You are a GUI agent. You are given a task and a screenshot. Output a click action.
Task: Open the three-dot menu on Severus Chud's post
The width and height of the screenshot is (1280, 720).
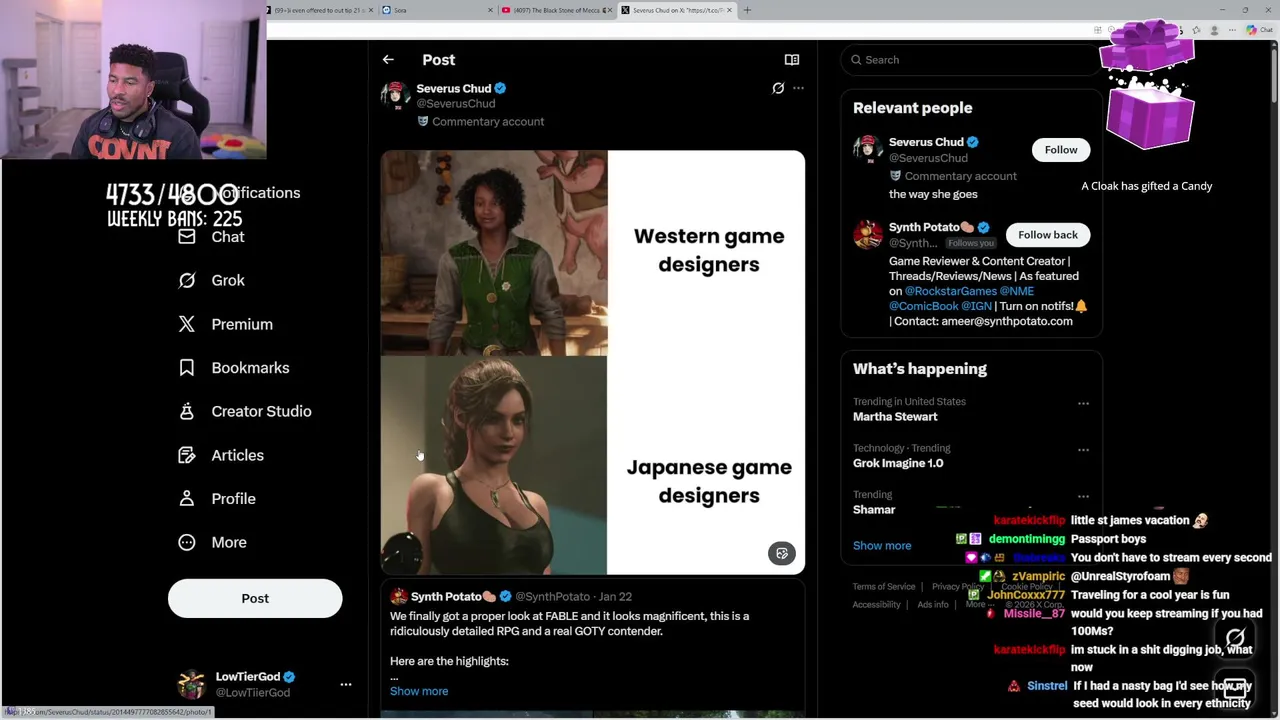[798, 88]
